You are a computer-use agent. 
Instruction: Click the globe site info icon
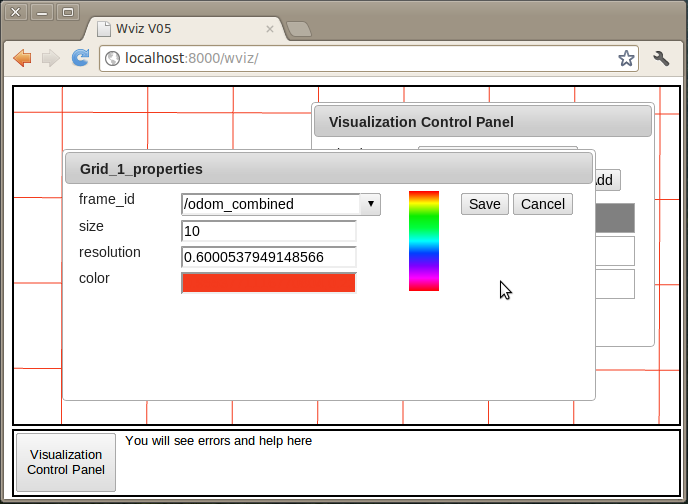tap(112, 59)
